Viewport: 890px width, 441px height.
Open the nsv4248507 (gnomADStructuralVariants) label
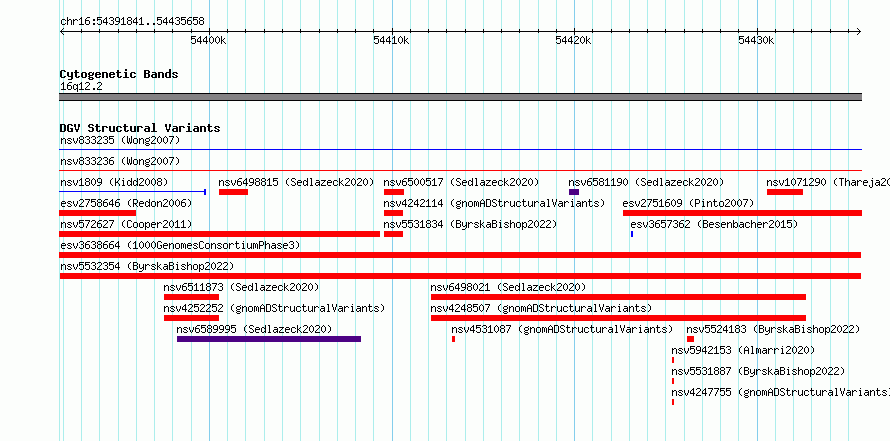[x=541, y=308]
